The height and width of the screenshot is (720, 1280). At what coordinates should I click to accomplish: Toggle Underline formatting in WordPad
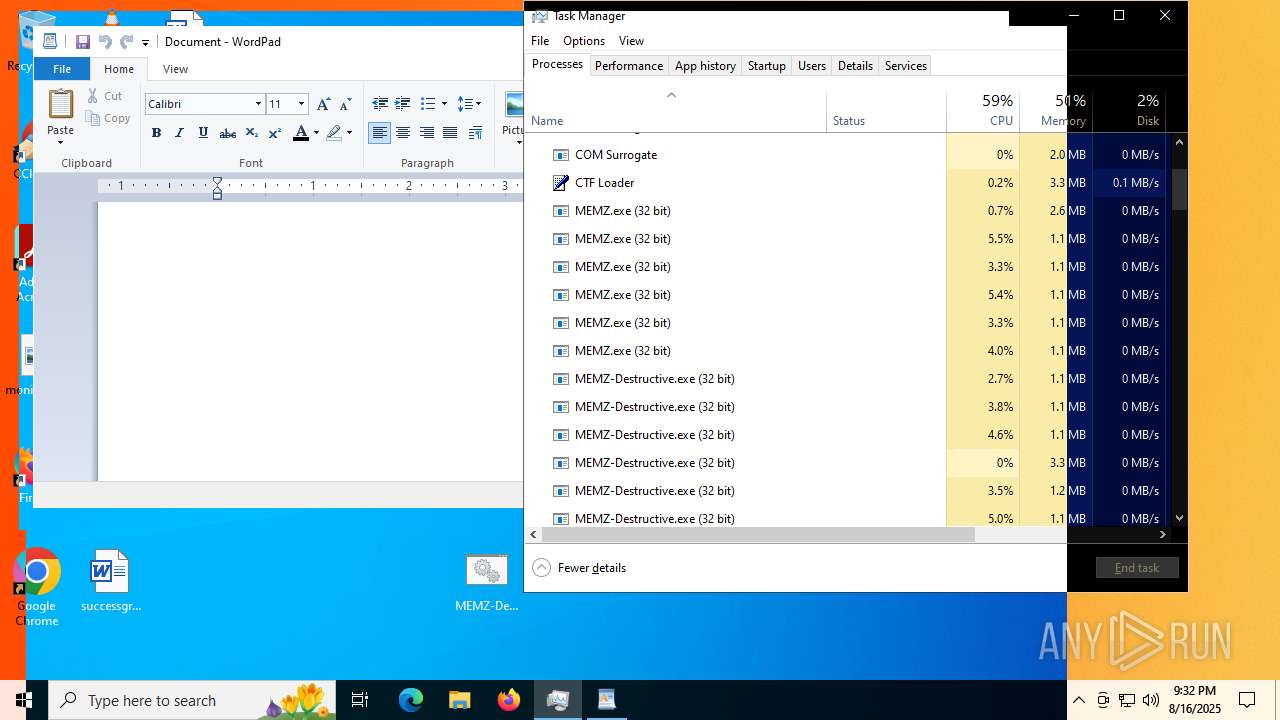click(x=203, y=133)
